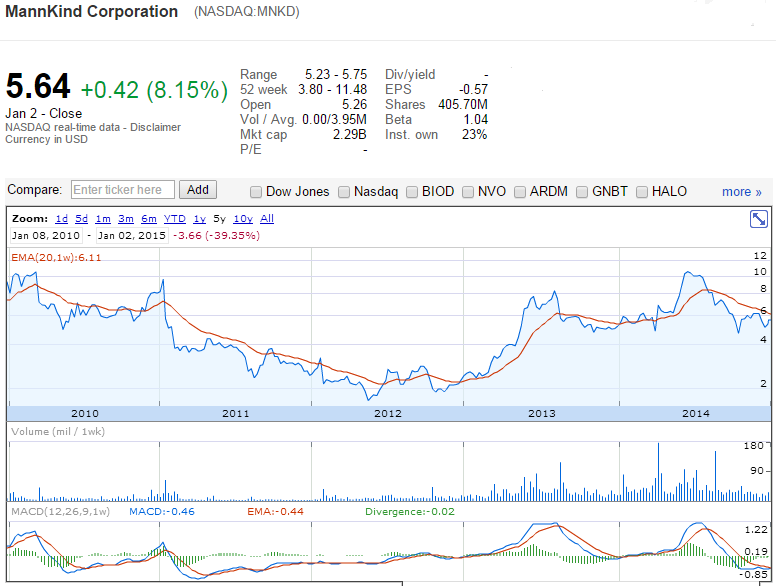This screenshot has width=776, height=586.
Task: Click the 'Volume (mil / 1wk)' label
Action: click(58, 432)
